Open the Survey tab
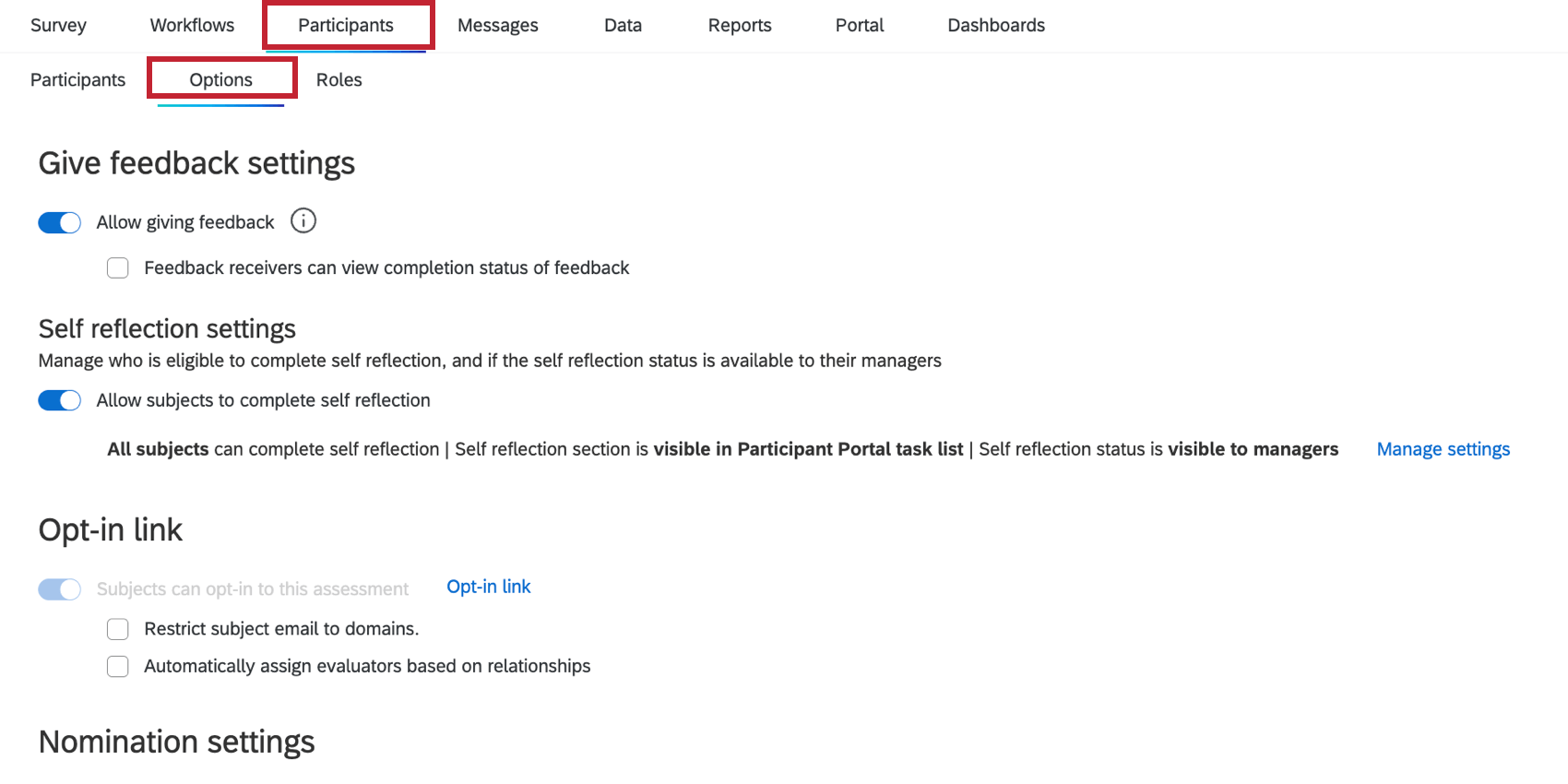Screen dimensions: 1568x784 (x=58, y=25)
